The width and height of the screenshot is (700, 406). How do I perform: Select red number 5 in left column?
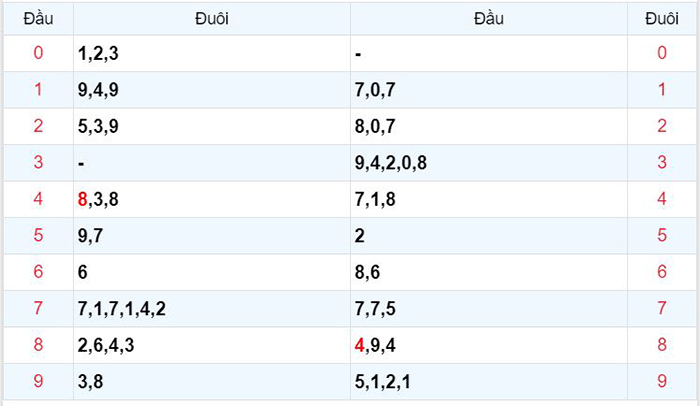tap(38, 235)
